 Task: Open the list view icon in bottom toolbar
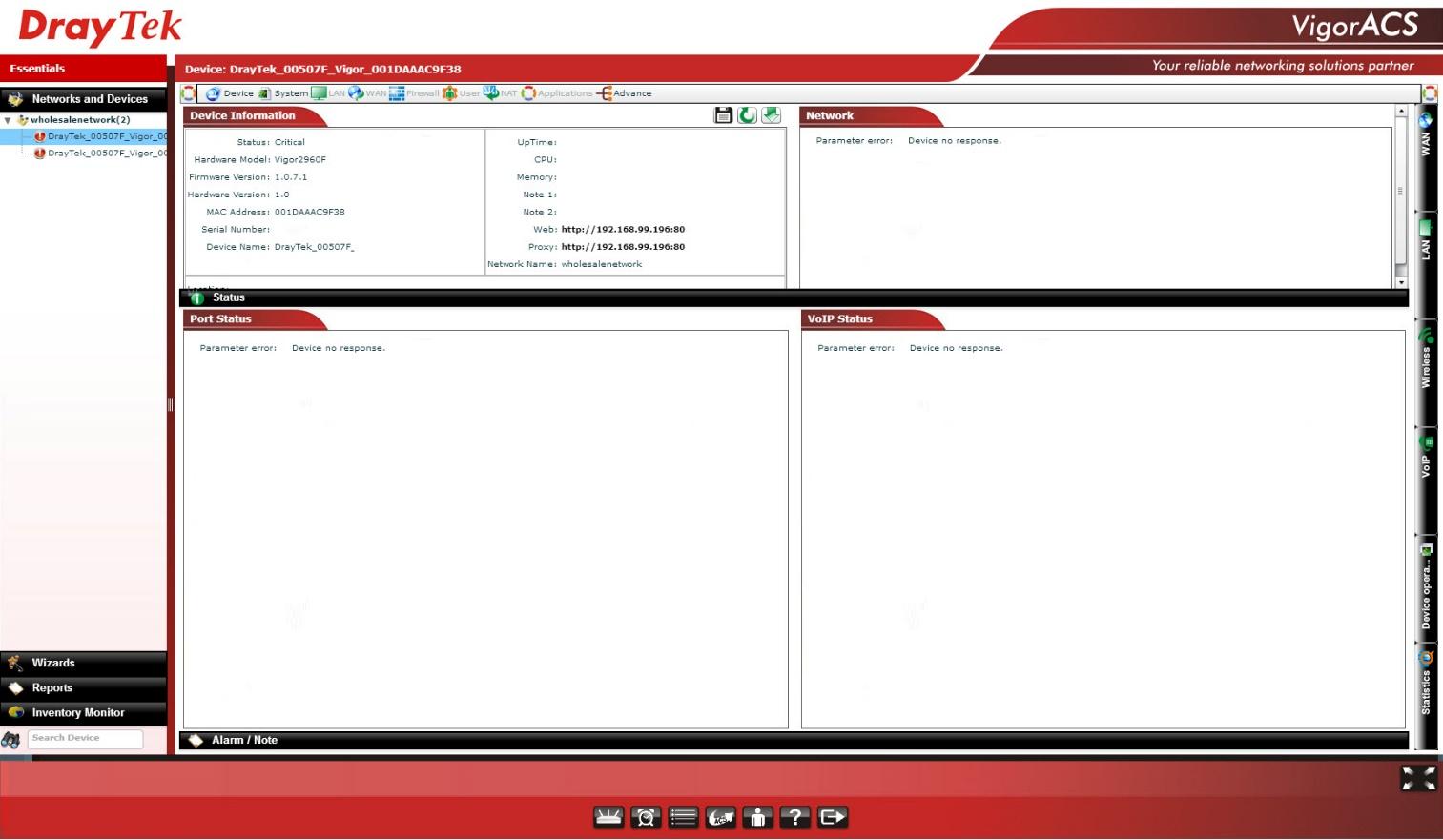pos(683,817)
